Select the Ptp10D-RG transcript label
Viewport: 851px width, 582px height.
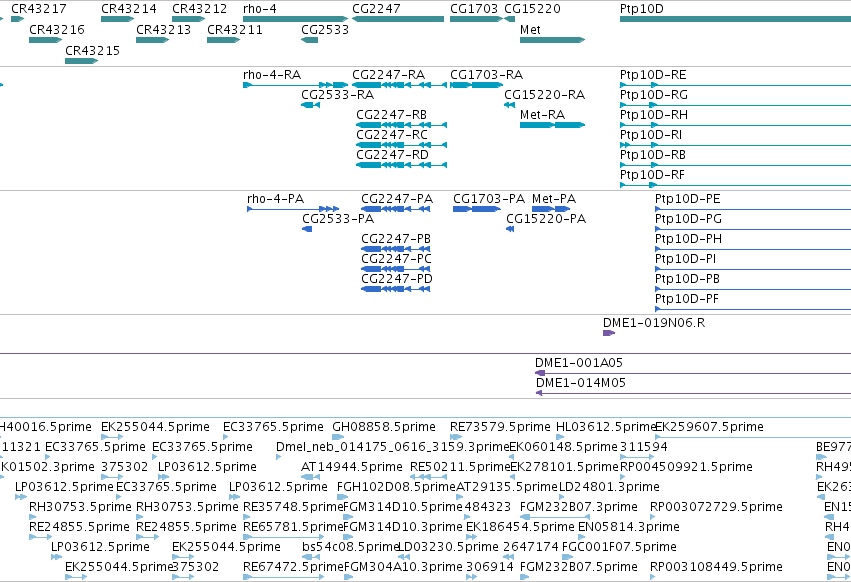(x=653, y=94)
